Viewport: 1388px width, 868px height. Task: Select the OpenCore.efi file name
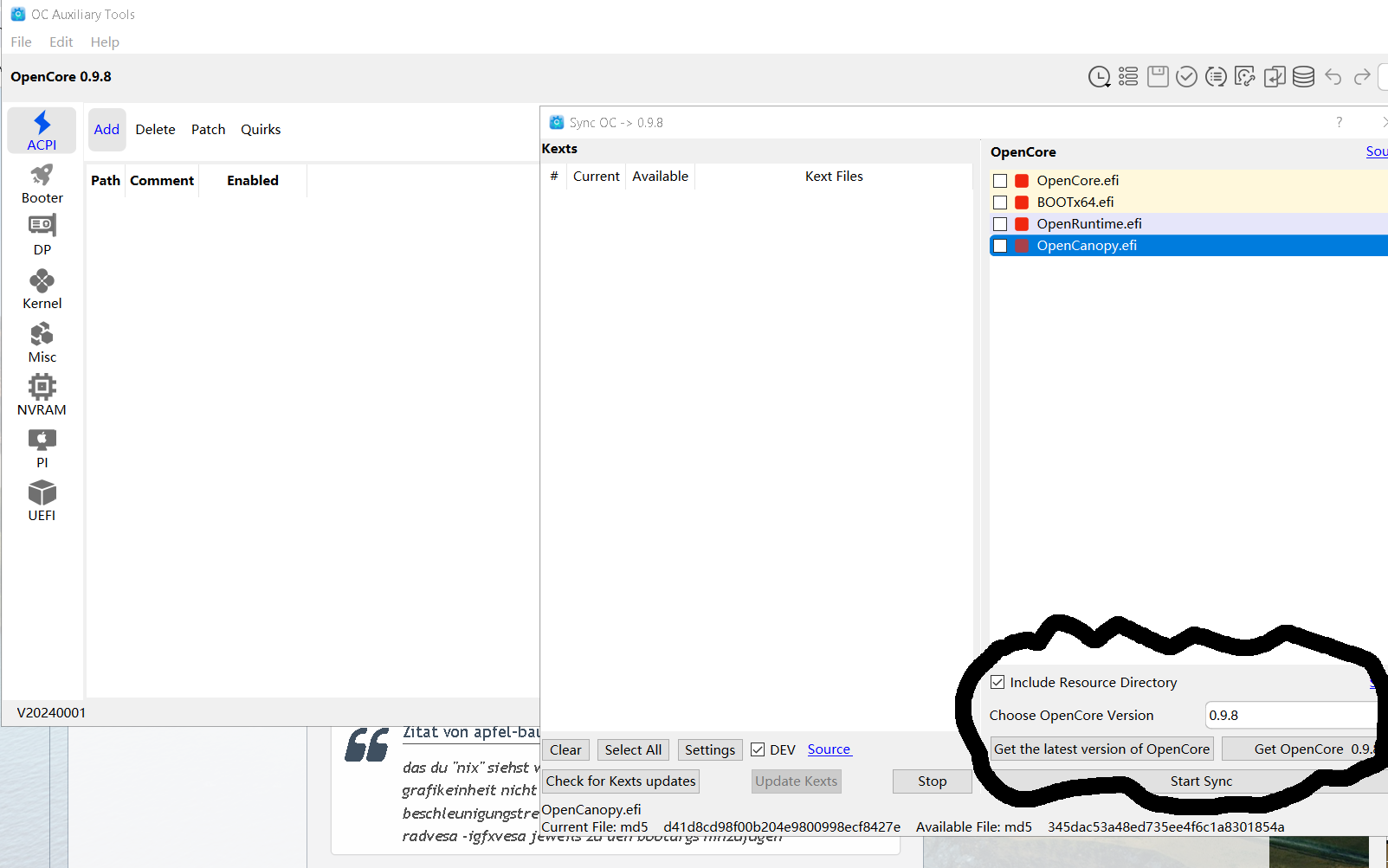pos(1077,181)
